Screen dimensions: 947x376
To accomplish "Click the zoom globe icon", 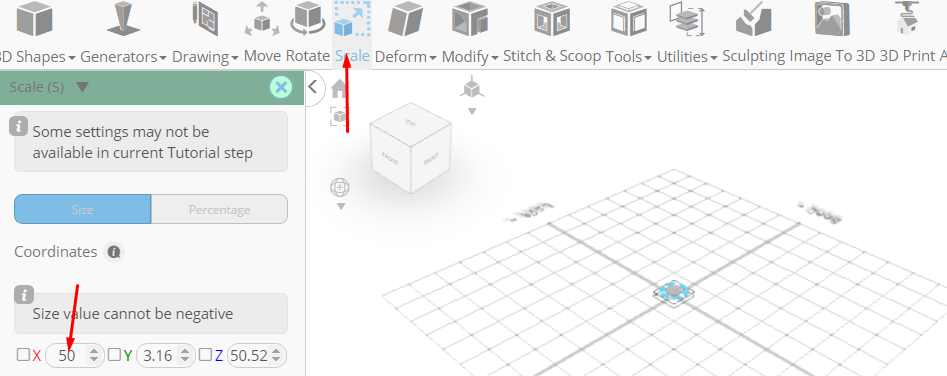I will click(x=340, y=188).
